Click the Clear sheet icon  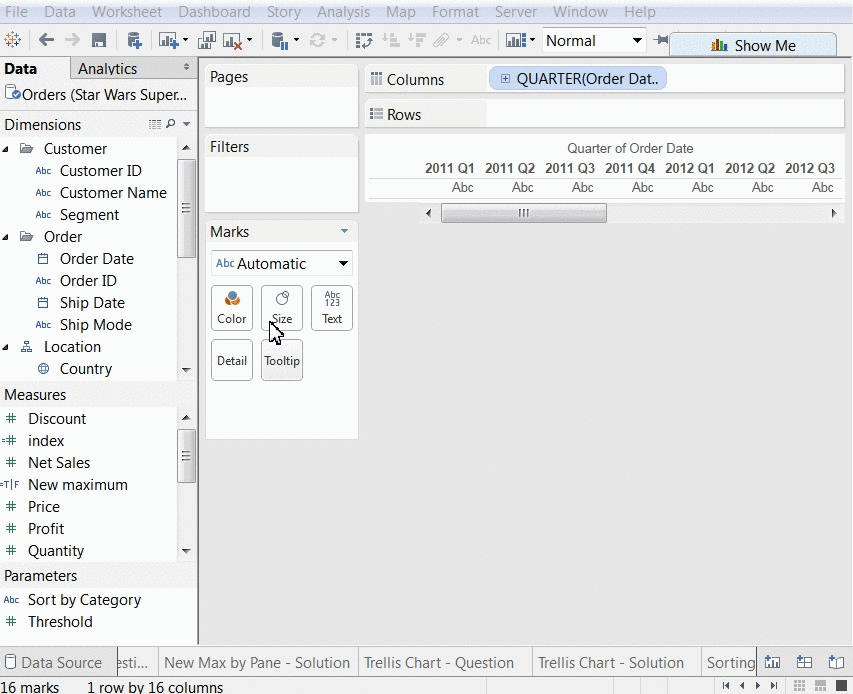pyautogui.click(x=232, y=41)
